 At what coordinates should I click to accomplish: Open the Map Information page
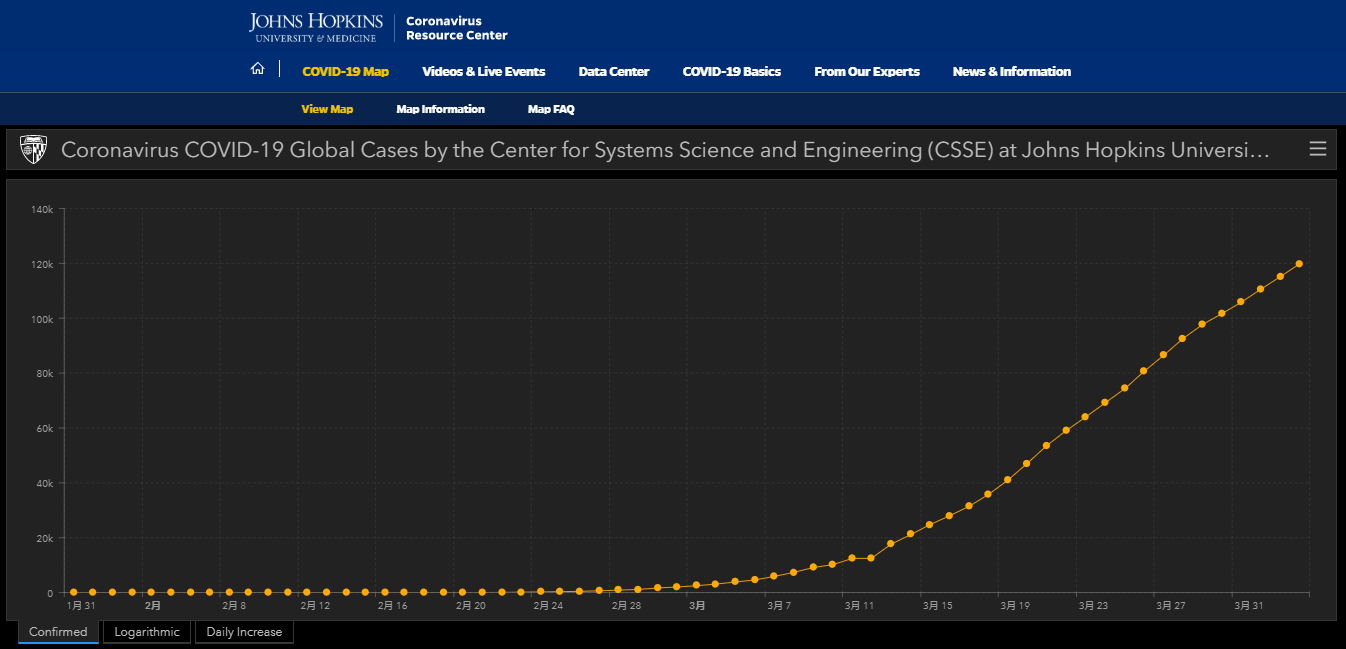[440, 109]
